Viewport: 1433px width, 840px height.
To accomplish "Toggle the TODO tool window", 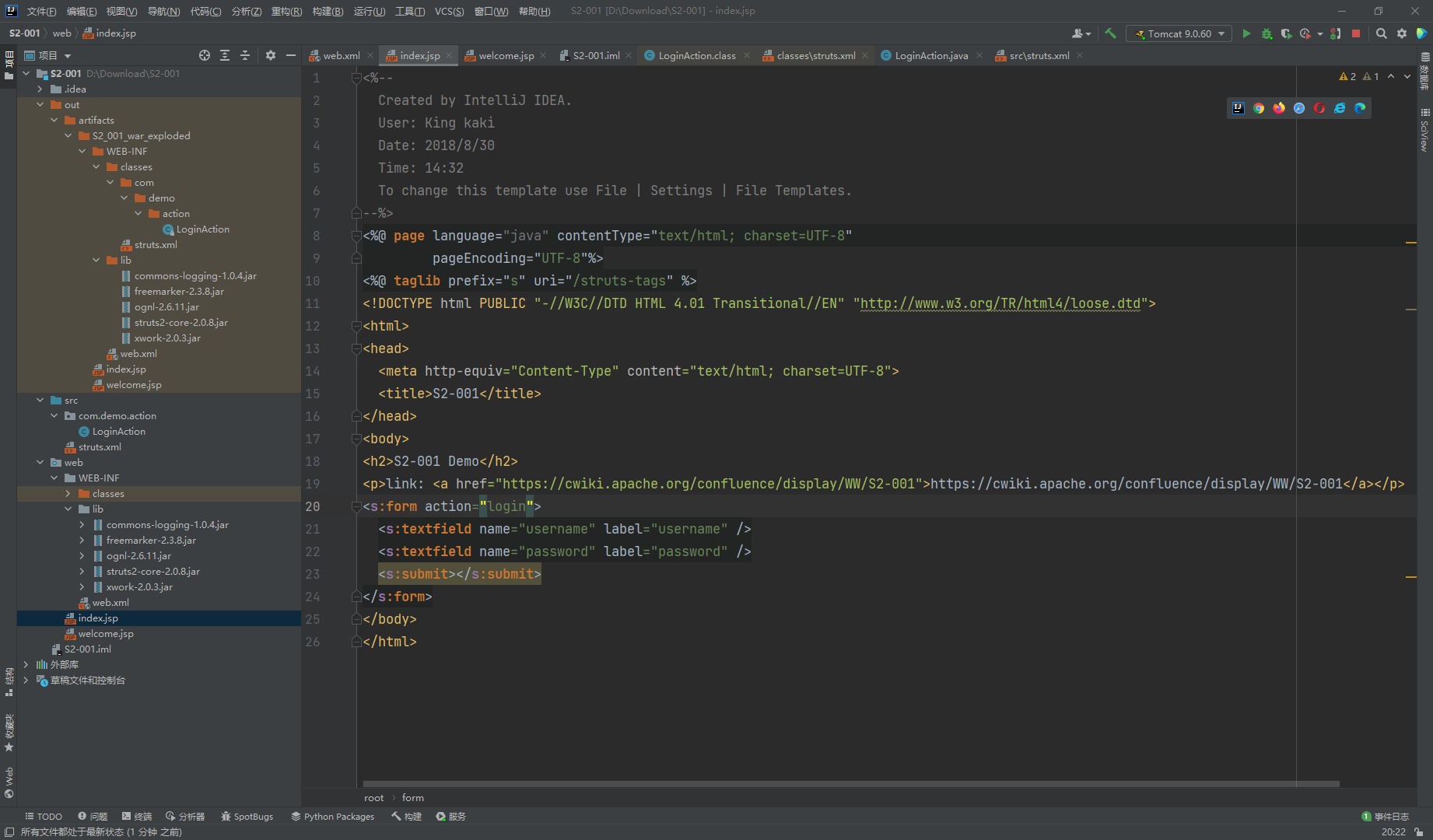I will [44, 816].
